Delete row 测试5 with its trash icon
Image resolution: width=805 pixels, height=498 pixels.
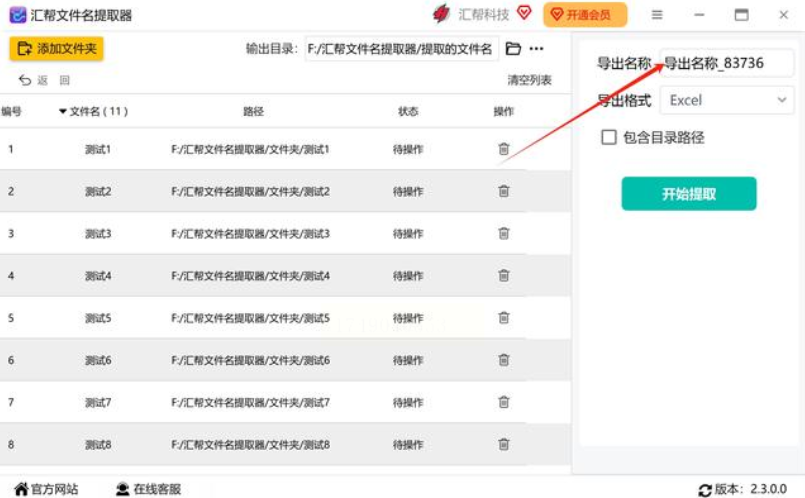coord(504,318)
